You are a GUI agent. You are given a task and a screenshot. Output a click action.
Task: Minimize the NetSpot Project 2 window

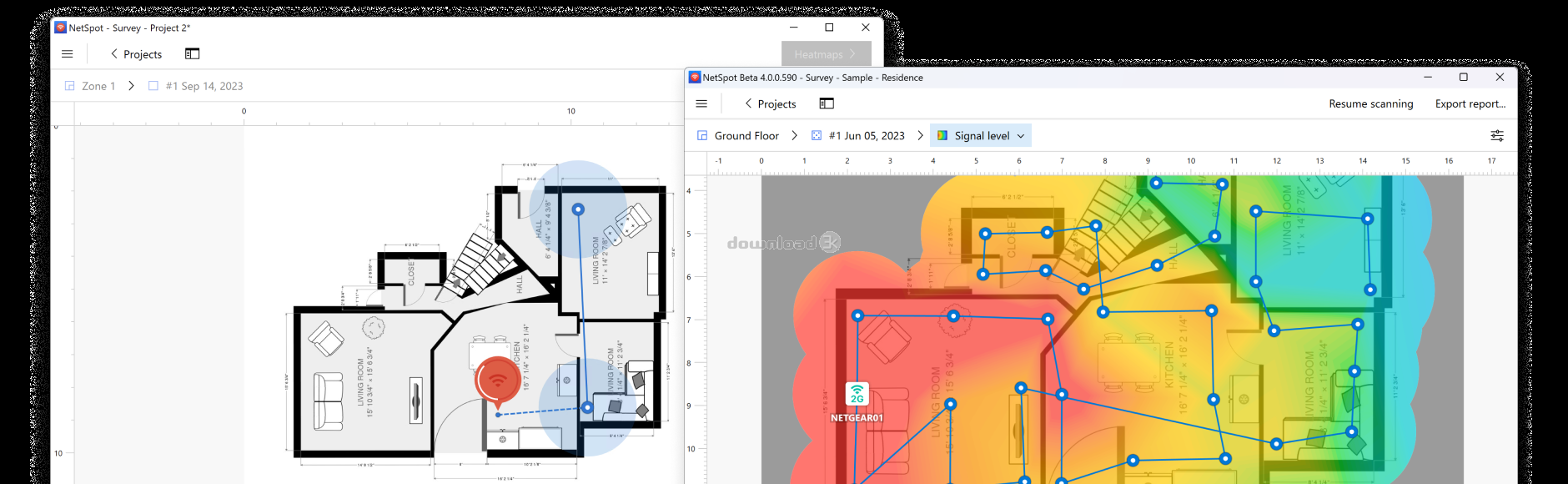pos(794,28)
